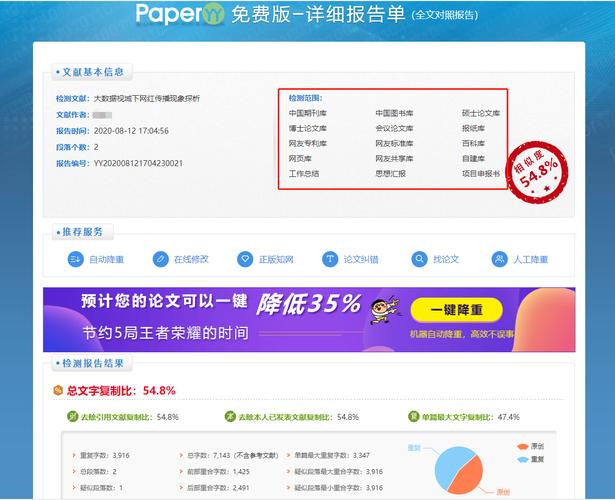The height and width of the screenshot is (500, 615).
Task: Click the green icon before 去除引用文献复制比
Action: (x=73, y=416)
